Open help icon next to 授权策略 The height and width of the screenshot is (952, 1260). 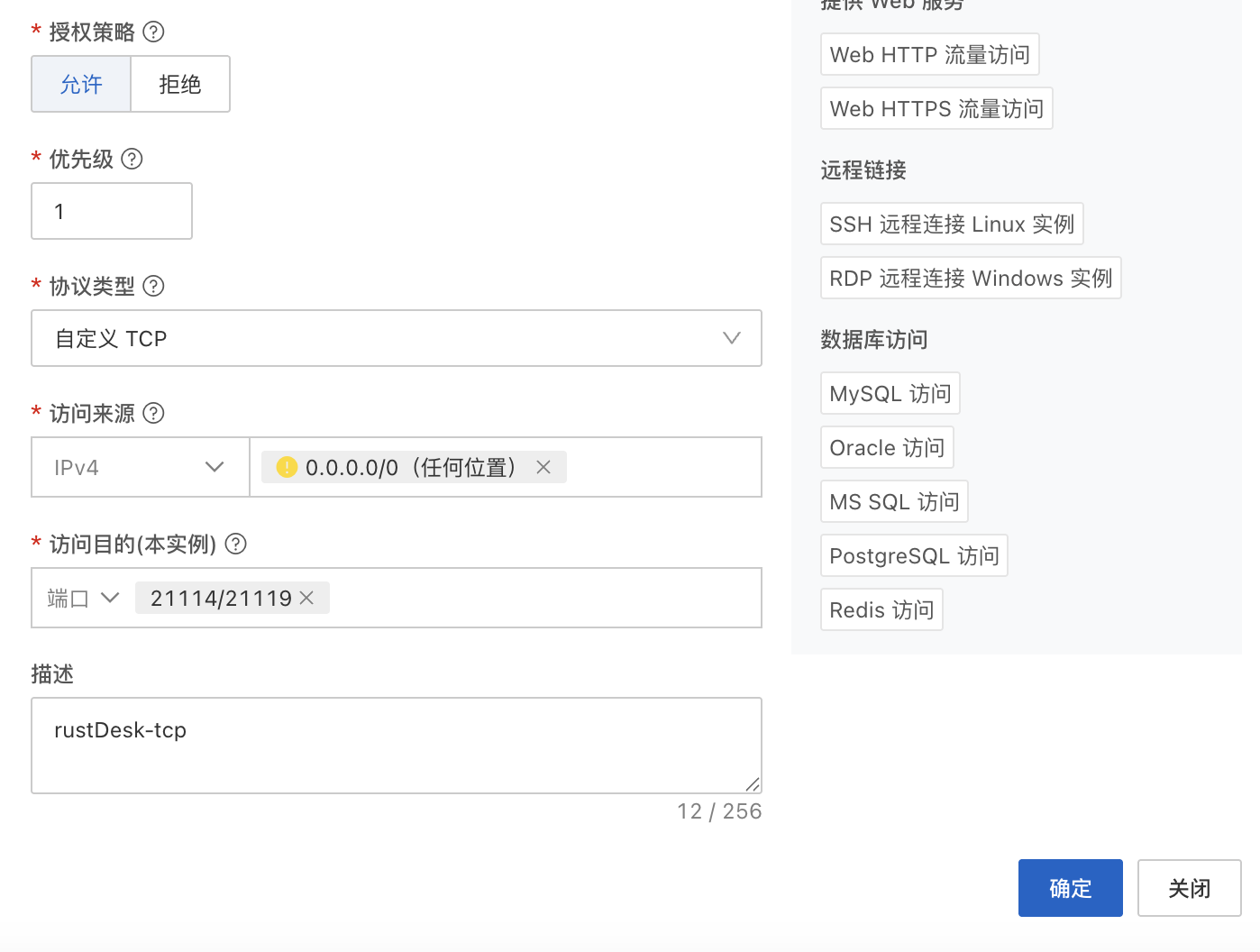pyautogui.click(x=154, y=32)
